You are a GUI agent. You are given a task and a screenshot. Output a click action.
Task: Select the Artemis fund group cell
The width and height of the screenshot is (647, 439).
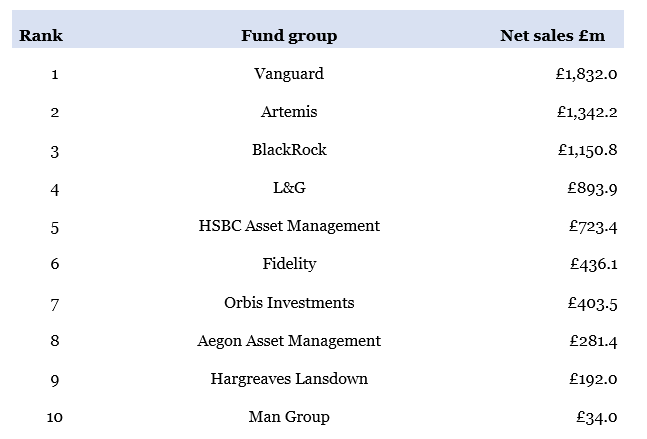click(x=289, y=112)
